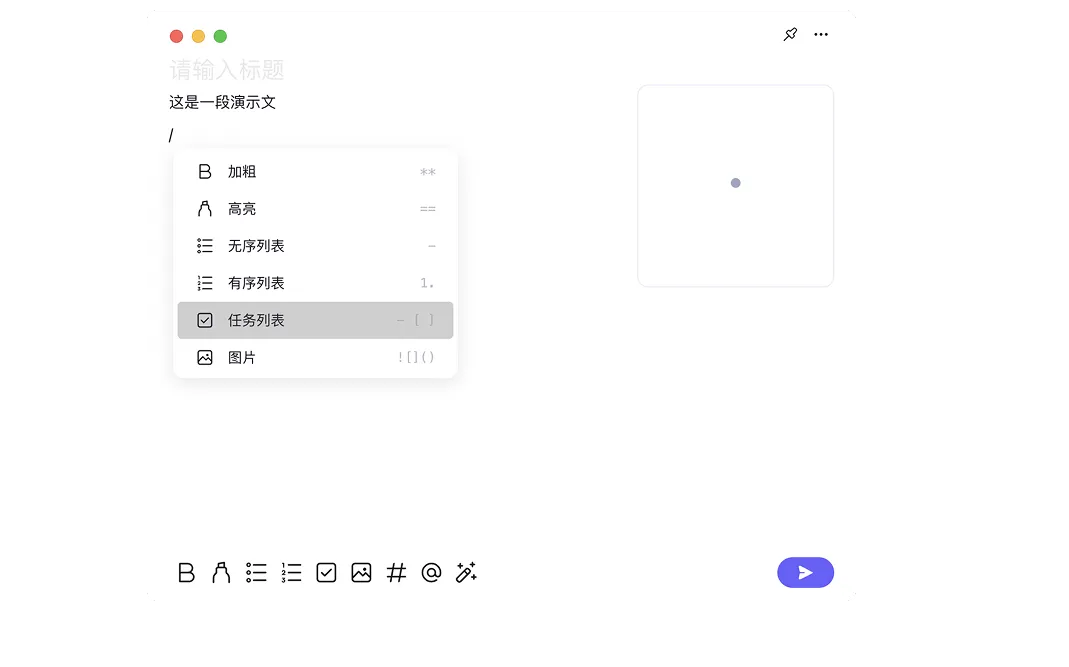This screenshot has width=1069, height=667.
Task: Click the text 这是一段演示文
Action: pyautogui.click(x=222, y=102)
